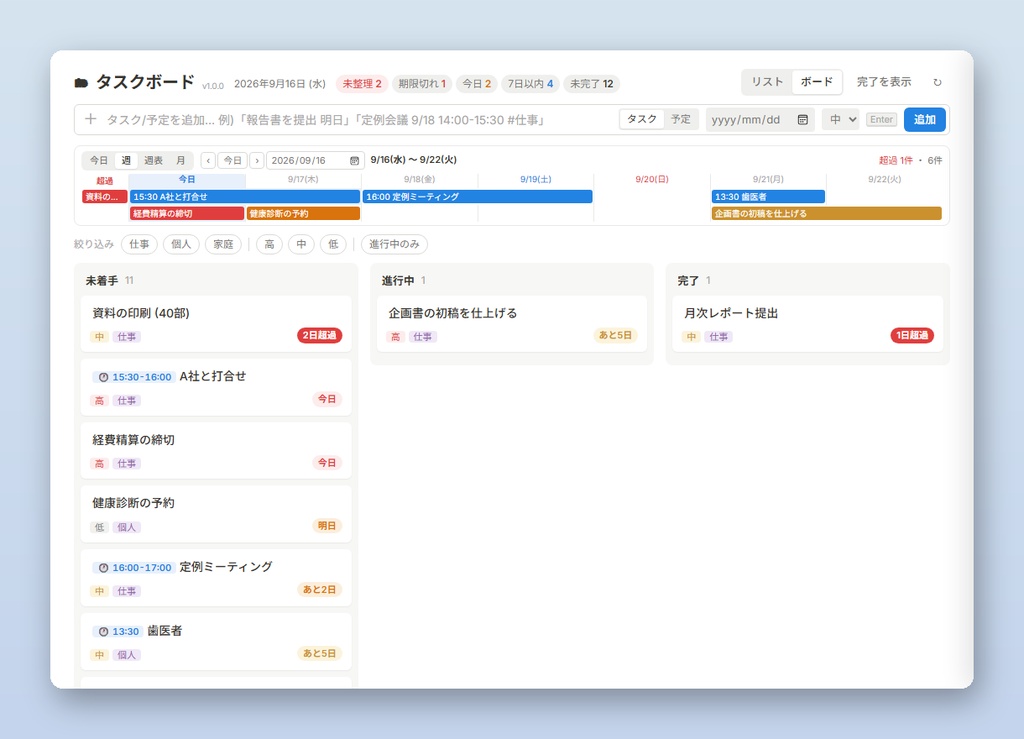1024x739 pixels.
Task: Go to next week with right arrow
Action: click(257, 161)
